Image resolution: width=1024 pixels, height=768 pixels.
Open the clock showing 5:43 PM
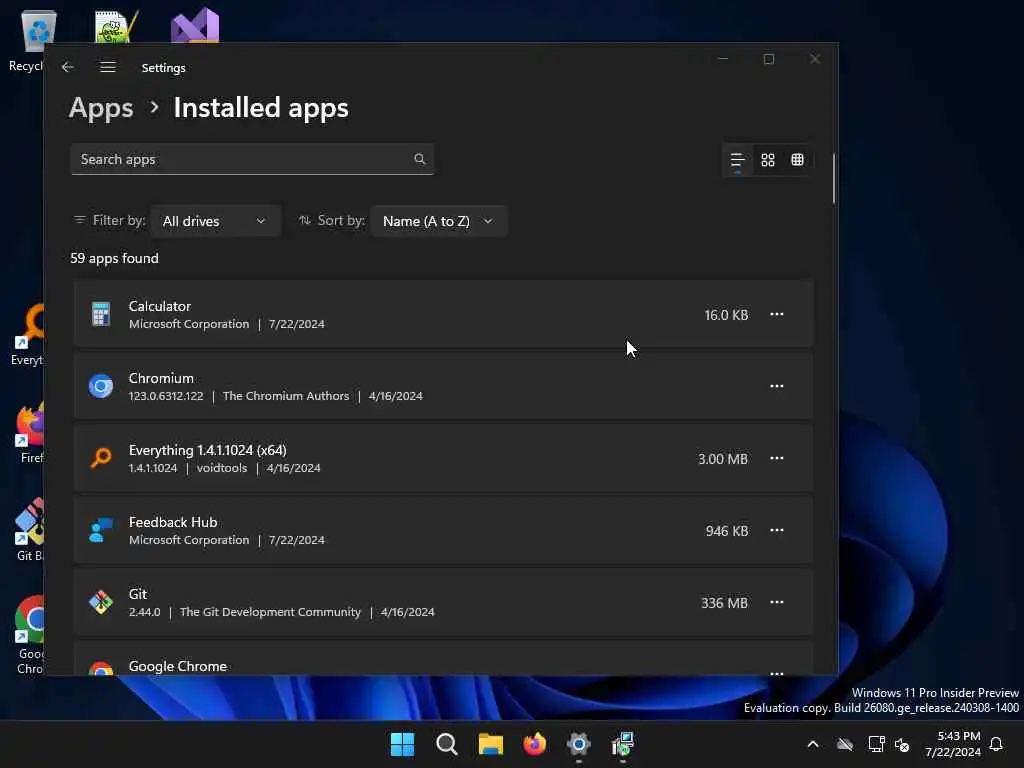pos(953,744)
